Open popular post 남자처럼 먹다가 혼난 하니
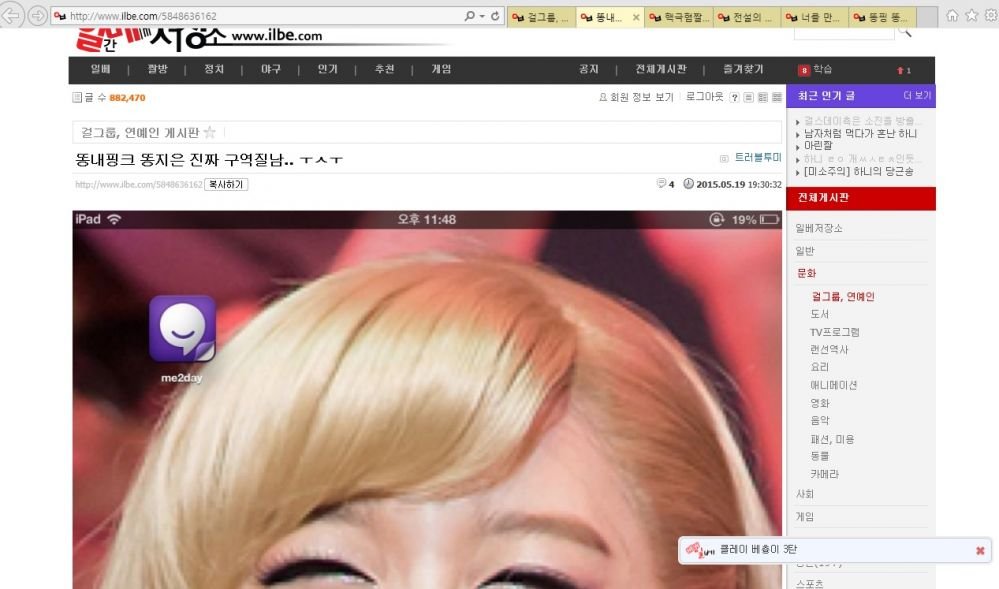 (x=860, y=134)
